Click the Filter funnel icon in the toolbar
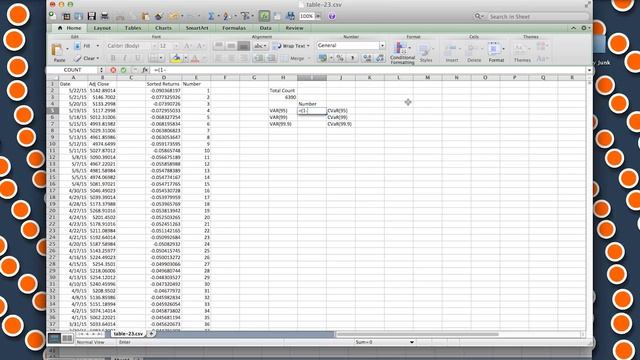The height and width of the screenshot is (360, 640). tap(245, 16)
